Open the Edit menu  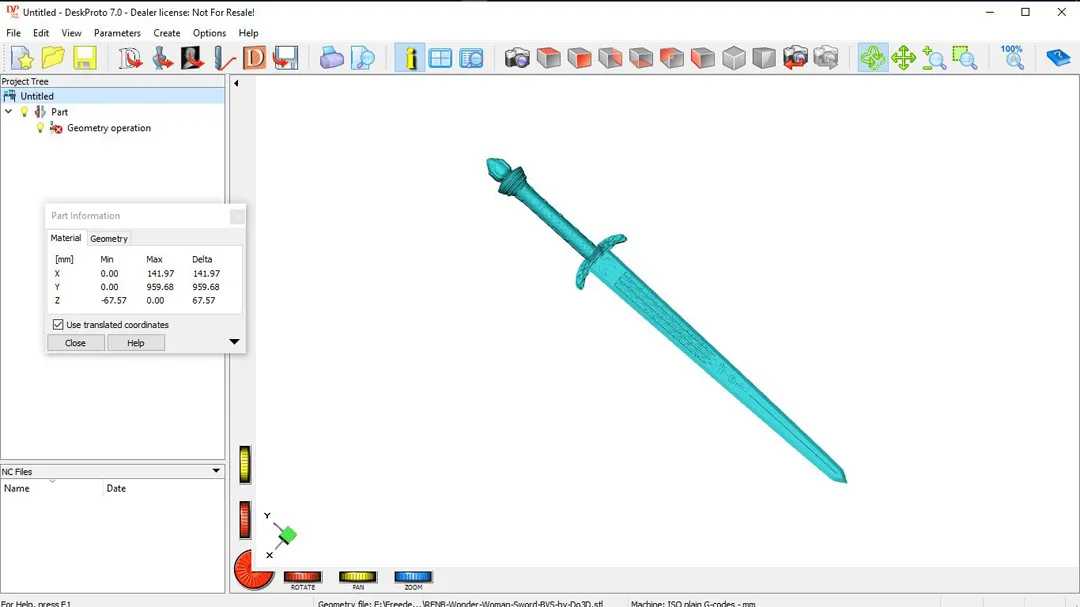click(x=41, y=33)
